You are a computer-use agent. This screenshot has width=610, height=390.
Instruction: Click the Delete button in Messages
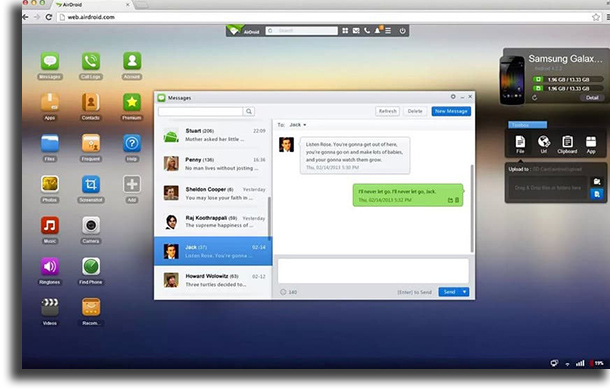tap(415, 111)
